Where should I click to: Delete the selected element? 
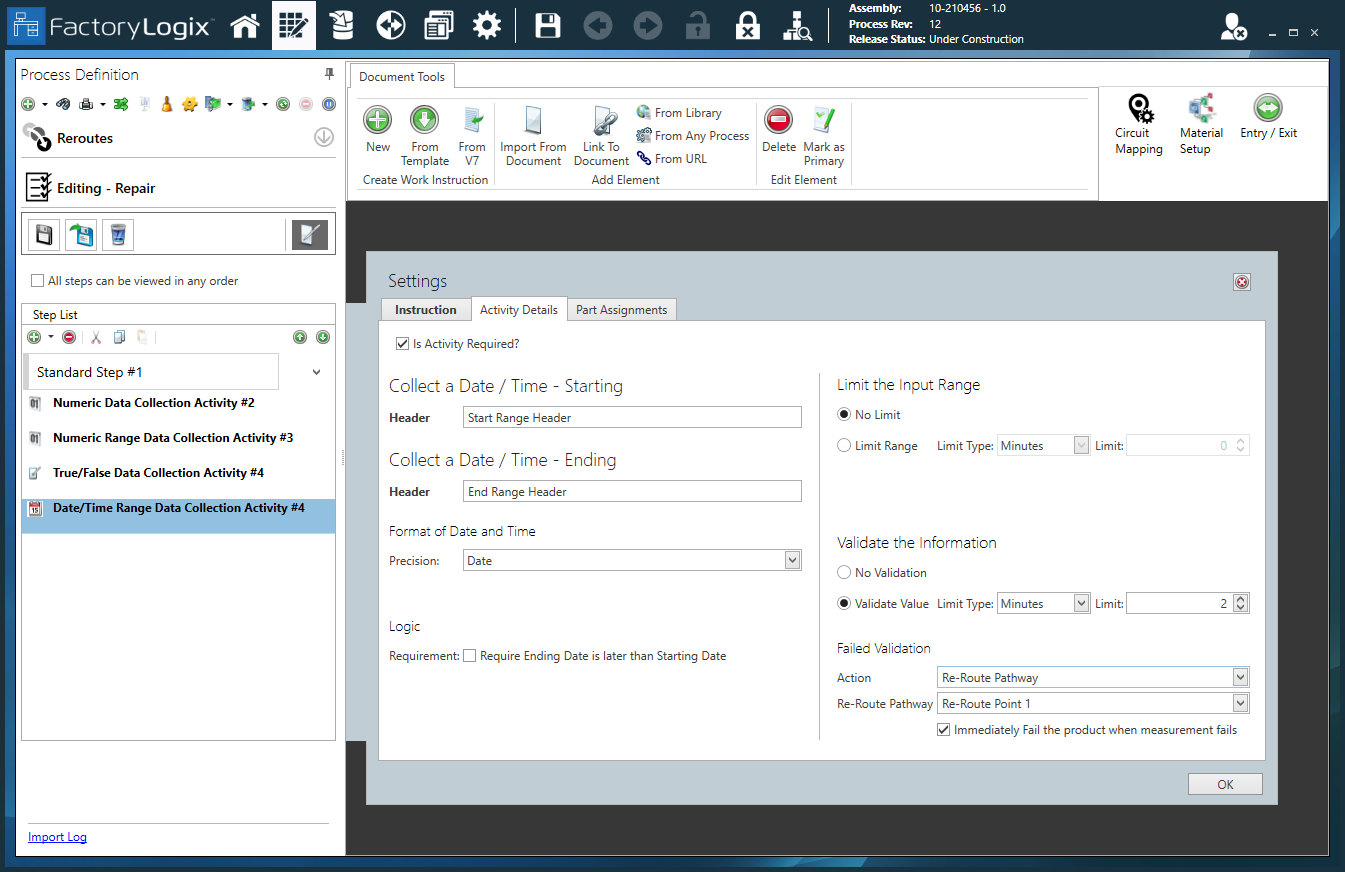pos(778,134)
